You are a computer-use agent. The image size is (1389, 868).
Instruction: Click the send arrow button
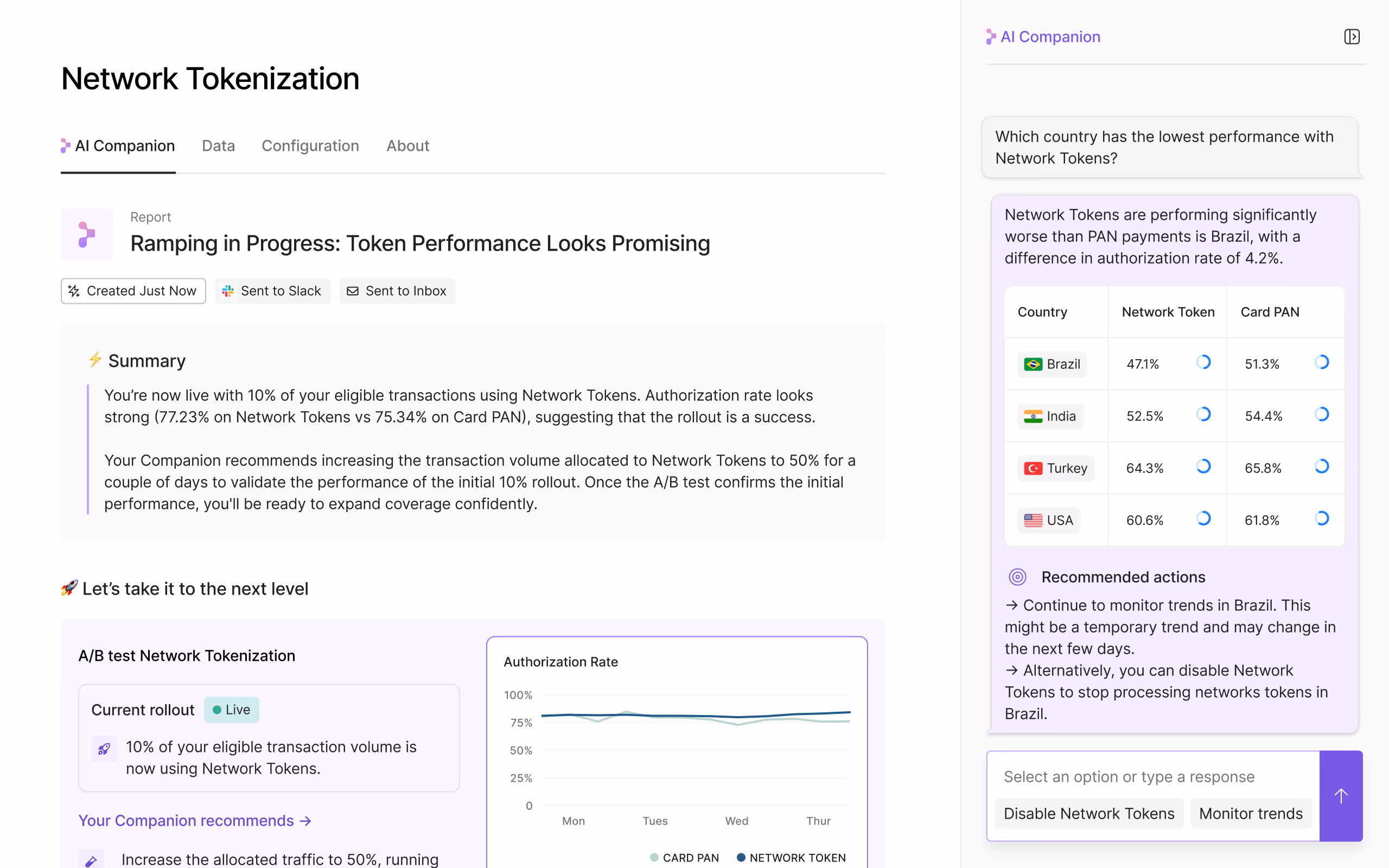(1340, 796)
